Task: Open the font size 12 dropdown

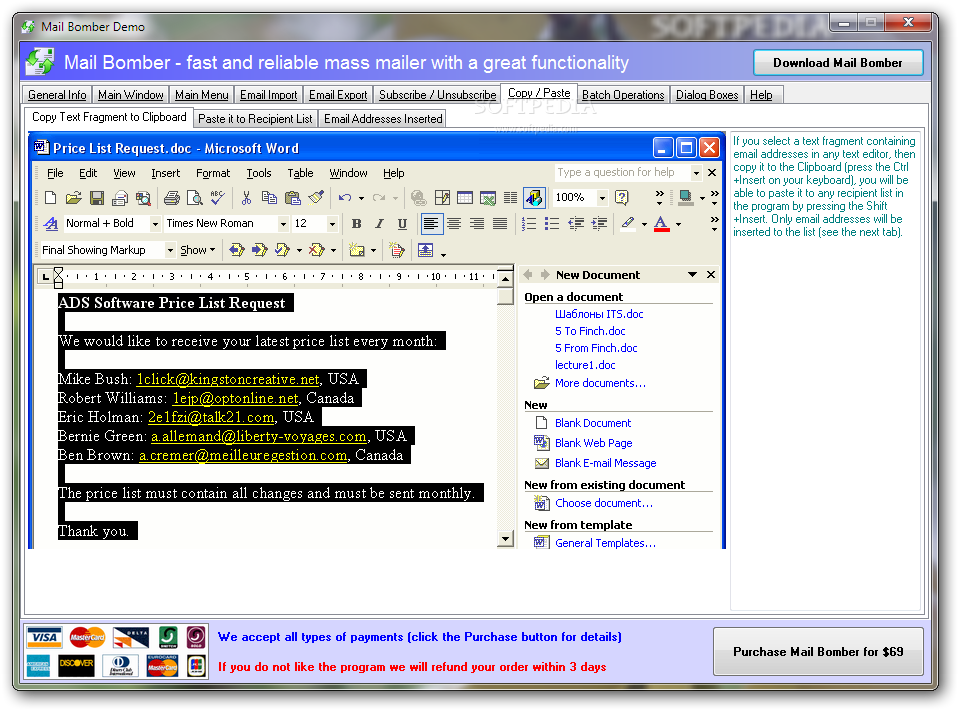Action: pyautogui.click(x=332, y=224)
